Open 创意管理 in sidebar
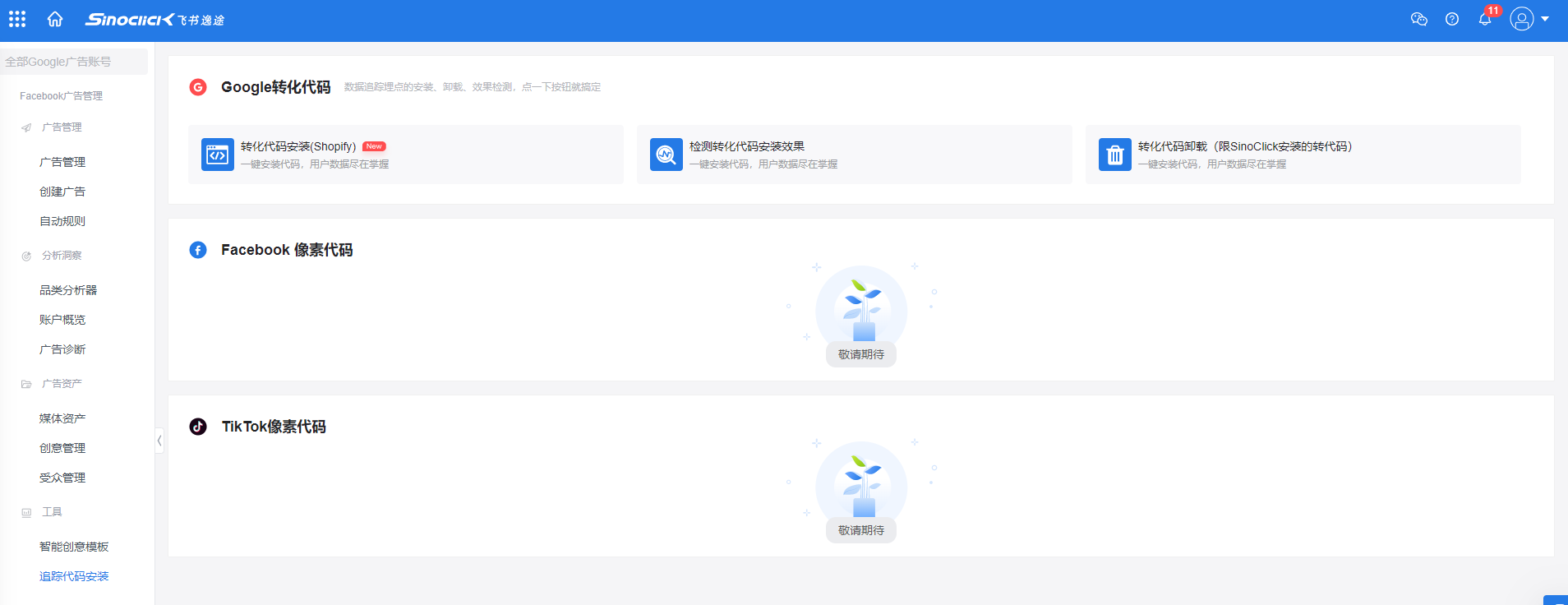1568x605 pixels. tap(62, 448)
